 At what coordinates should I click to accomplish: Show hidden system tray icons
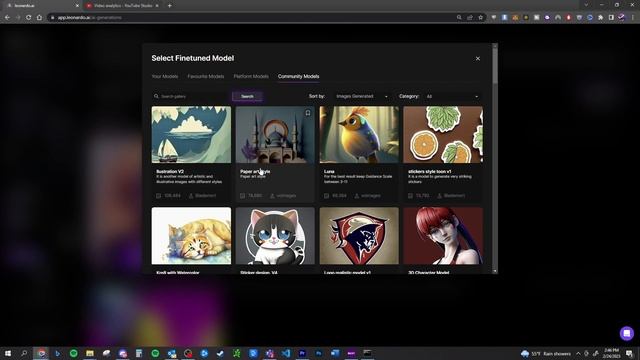click(578, 353)
